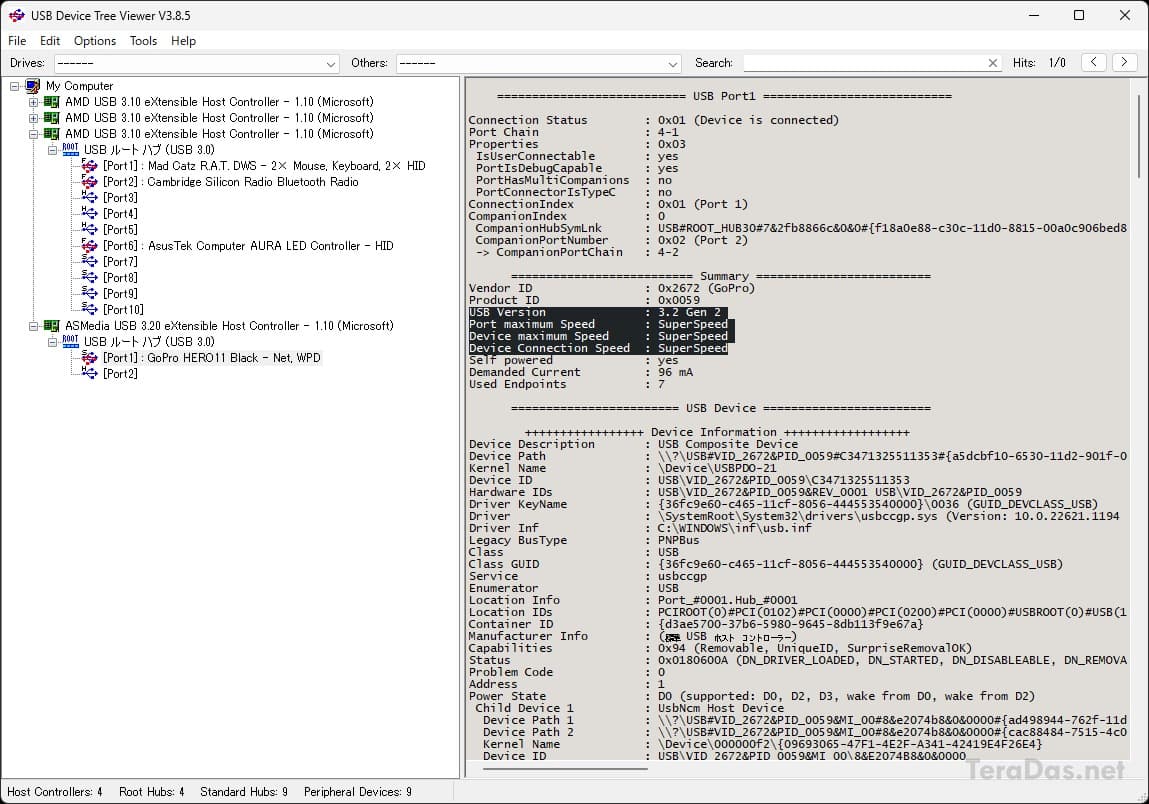Click USB icon of empty Port10
Image resolution: width=1149 pixels, height=804 pixels.
(89, 309)
